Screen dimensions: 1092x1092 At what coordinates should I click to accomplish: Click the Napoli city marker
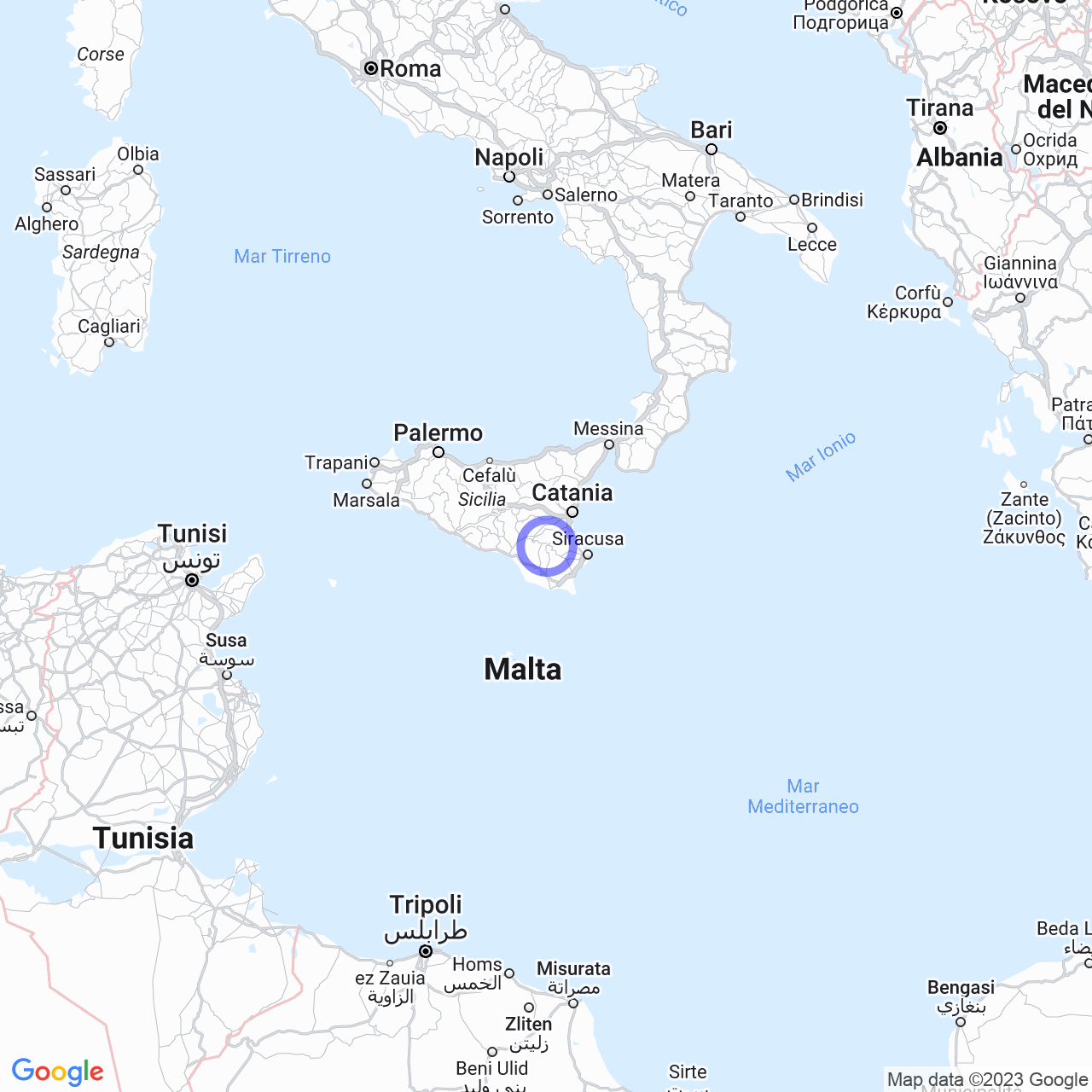pyautogui.click(x=509, y=177)
